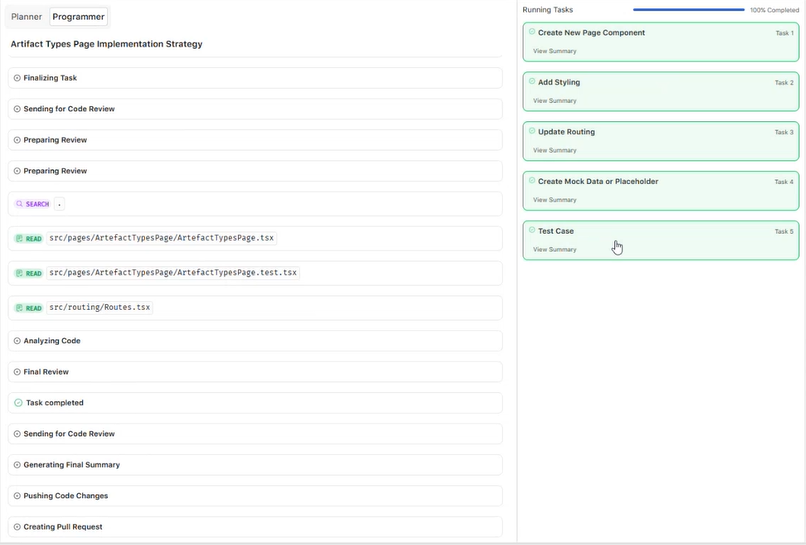Click Create New Page Component check icon
The height and width of the screenshot is (545, 806).
532,32
